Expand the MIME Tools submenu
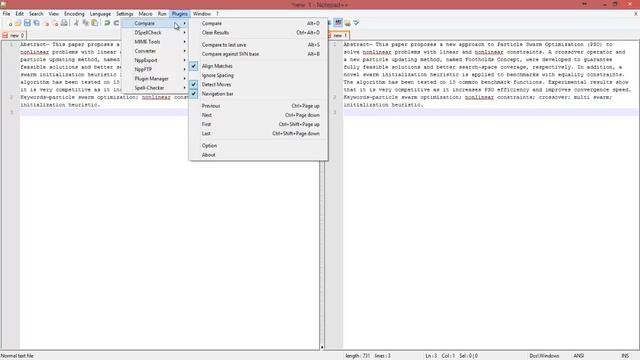The height and width of the screenshot is (360, 640). [x=155, y=42]
